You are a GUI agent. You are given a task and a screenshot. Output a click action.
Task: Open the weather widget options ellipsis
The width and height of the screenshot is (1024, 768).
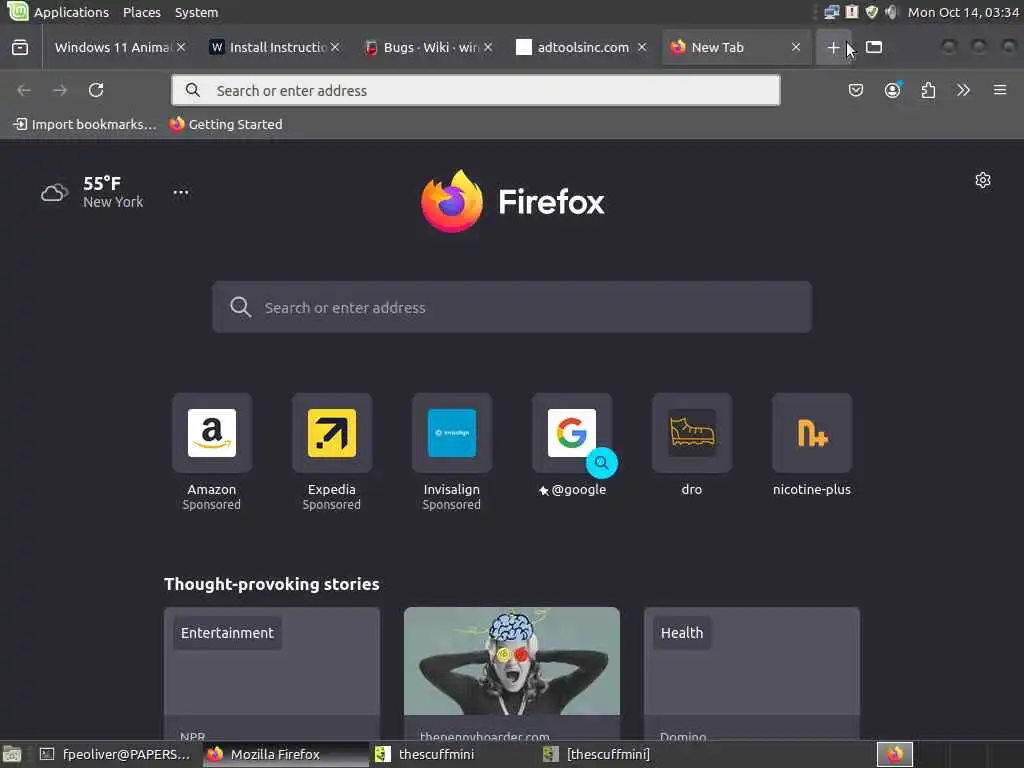click(181, 192)
